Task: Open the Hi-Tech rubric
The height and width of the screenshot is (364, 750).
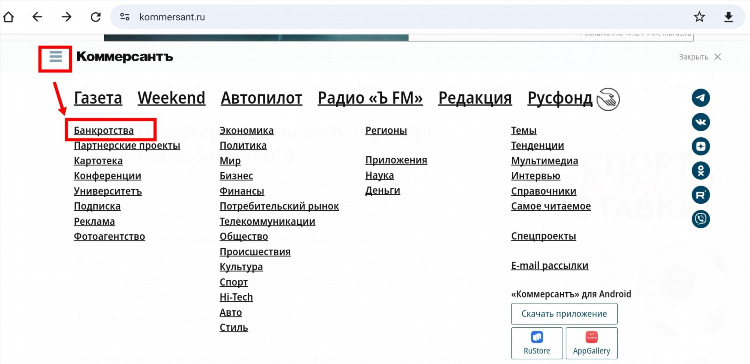Action: pyautogui.click(x=236, y=297)
